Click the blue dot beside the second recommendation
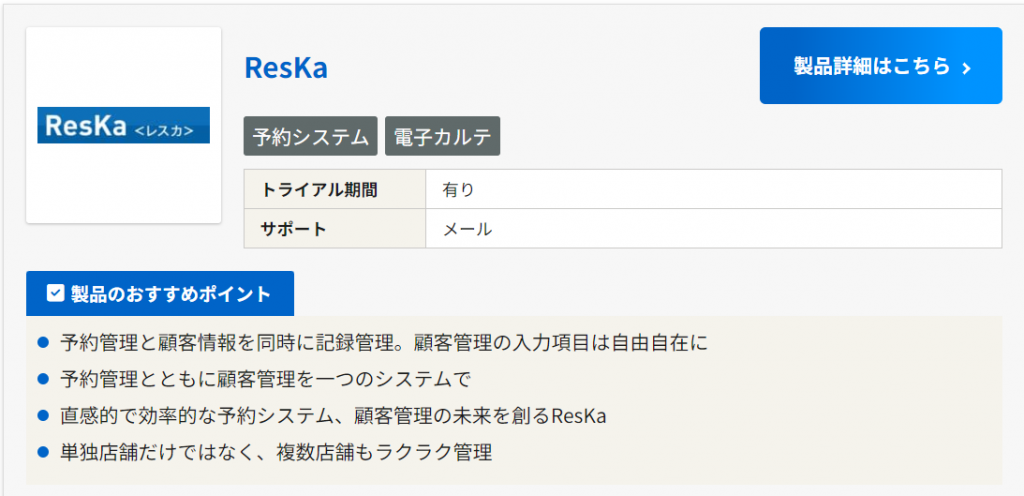The image size is (1024, 496). [x=43, y=379]
